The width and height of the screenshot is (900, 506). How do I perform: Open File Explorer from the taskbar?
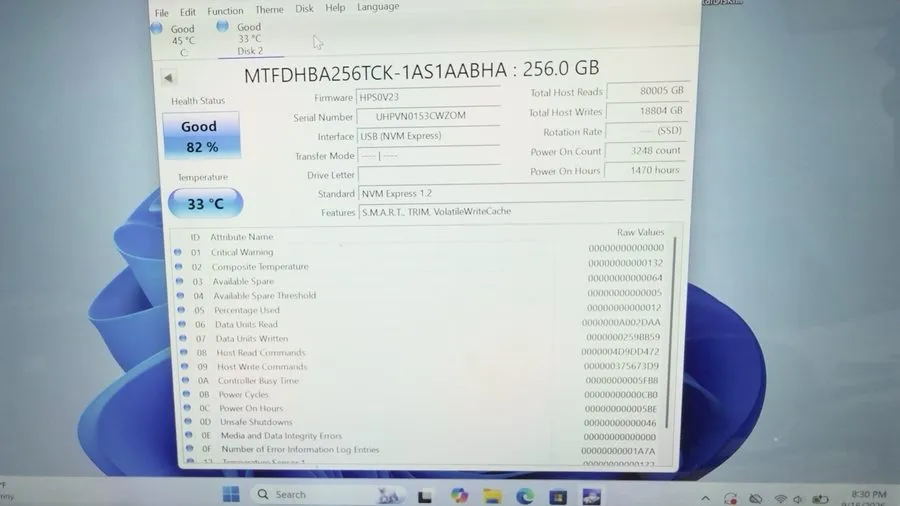coord(492,496)
